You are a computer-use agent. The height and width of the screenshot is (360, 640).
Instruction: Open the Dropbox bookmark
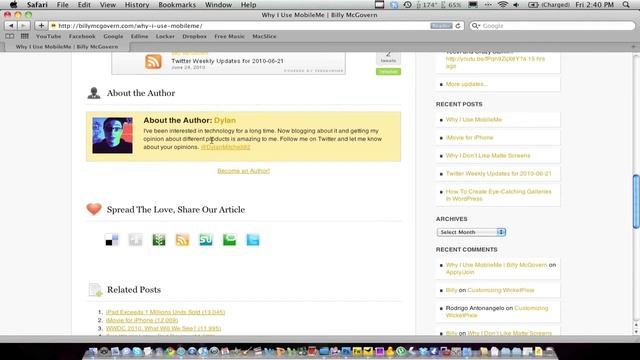pos(194,36)
